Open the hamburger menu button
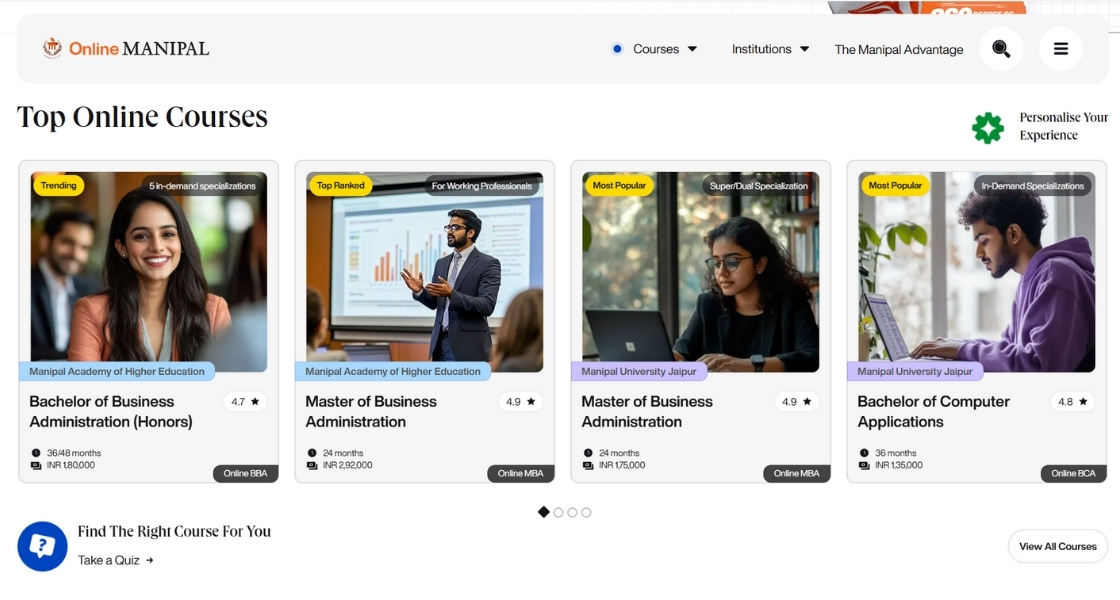The width and height of the screenshot is (1120, 600). [x=1061, y=49]
